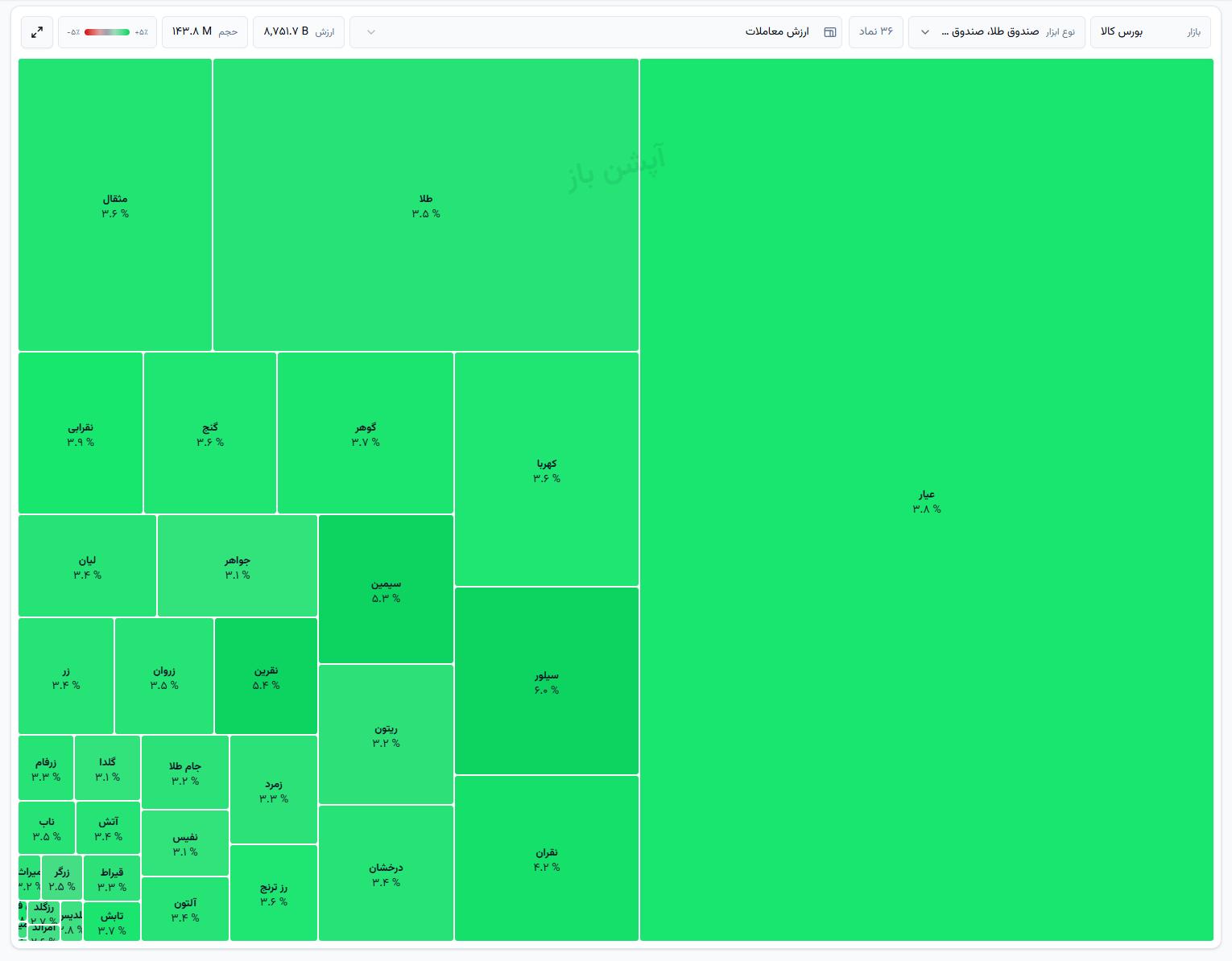Click the ۳۶ نماد symbol count badge
Viewport: 1232px width, 961px height.
(876, 32)
